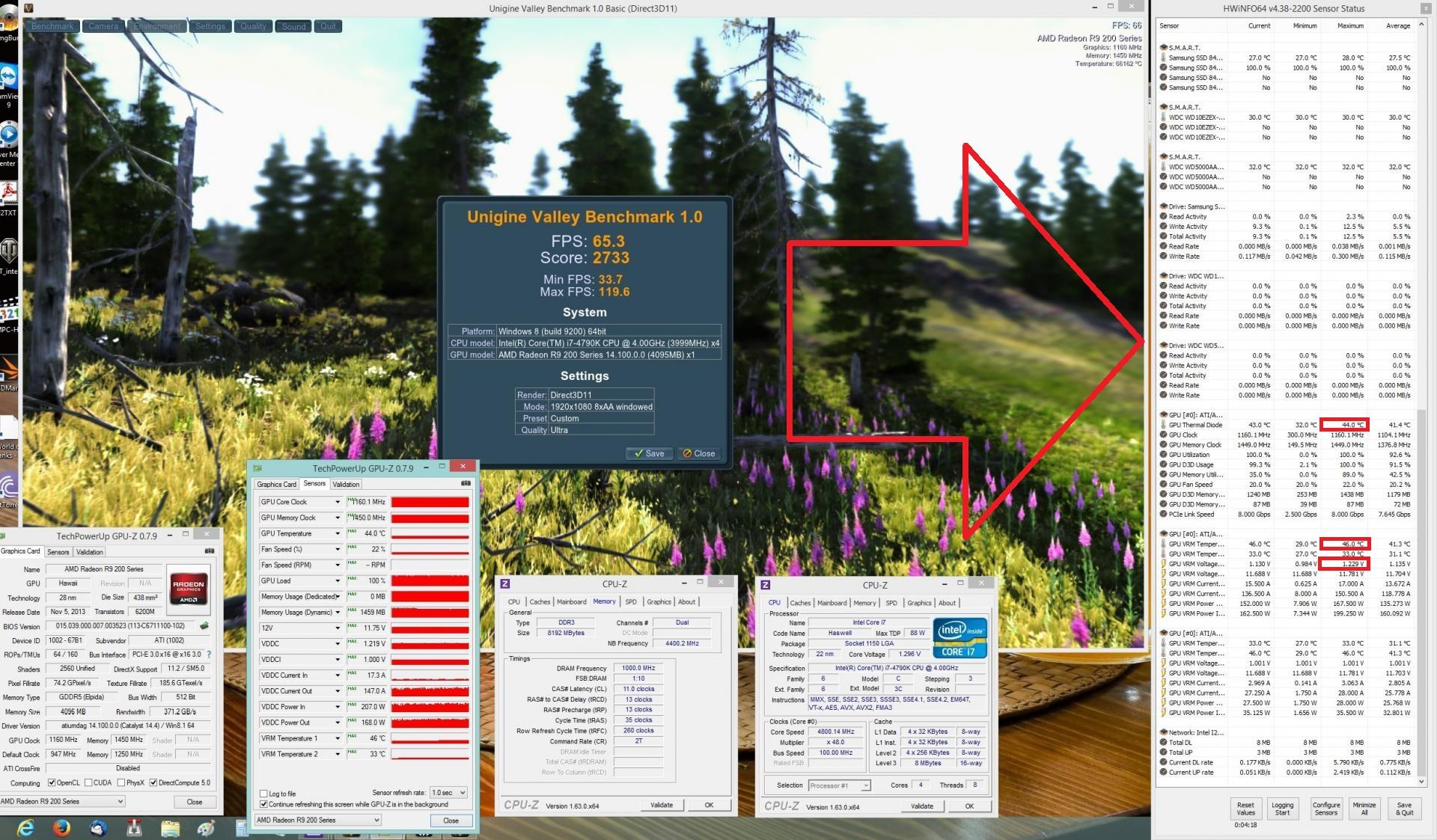This screenshot has width=1437, height=840.
Task: Click the Save checkmark icon in Valley results
Action: pos(638,453)
